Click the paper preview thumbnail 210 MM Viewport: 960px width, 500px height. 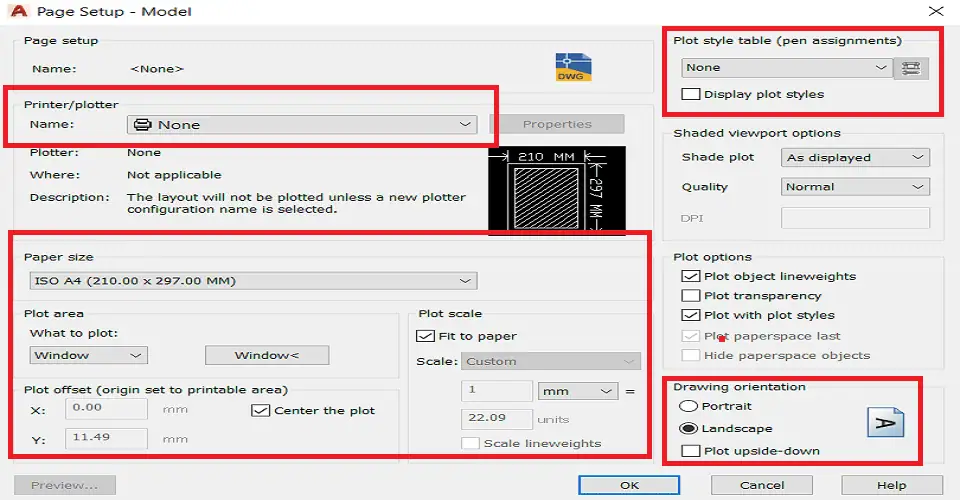[557, 190]
